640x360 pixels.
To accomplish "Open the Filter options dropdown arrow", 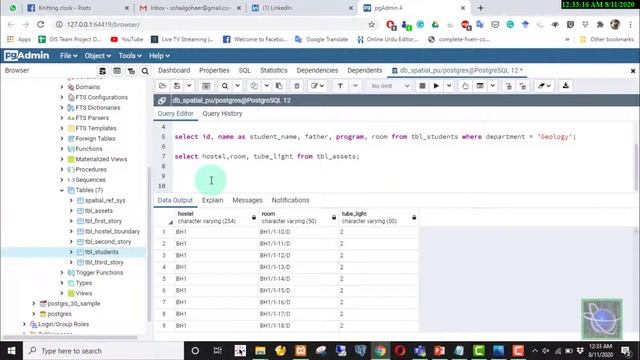I will [x=355, y=86].
